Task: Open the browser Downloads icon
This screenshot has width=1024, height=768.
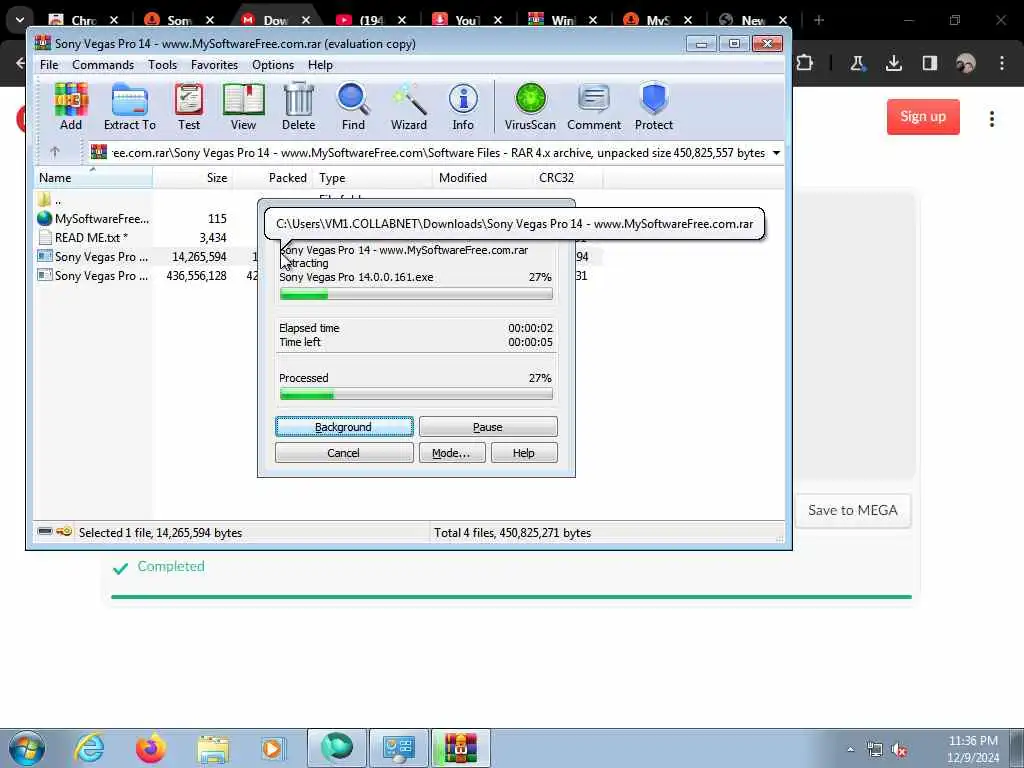Action: pos(893,63)
